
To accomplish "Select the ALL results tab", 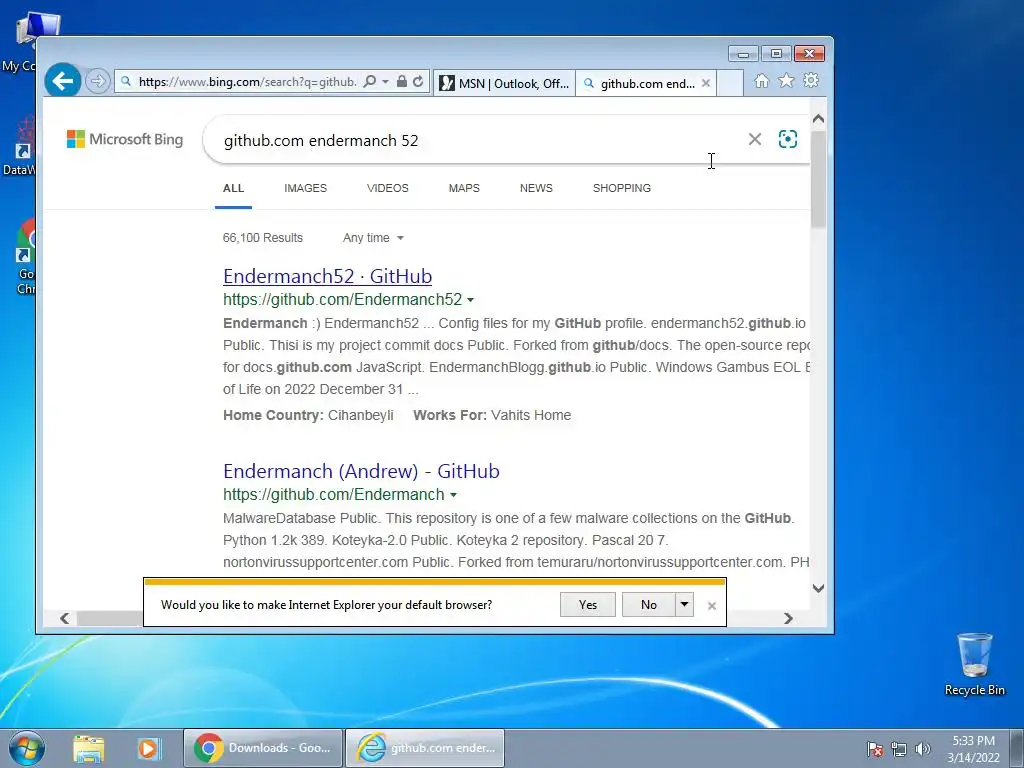I will point(233,188).
